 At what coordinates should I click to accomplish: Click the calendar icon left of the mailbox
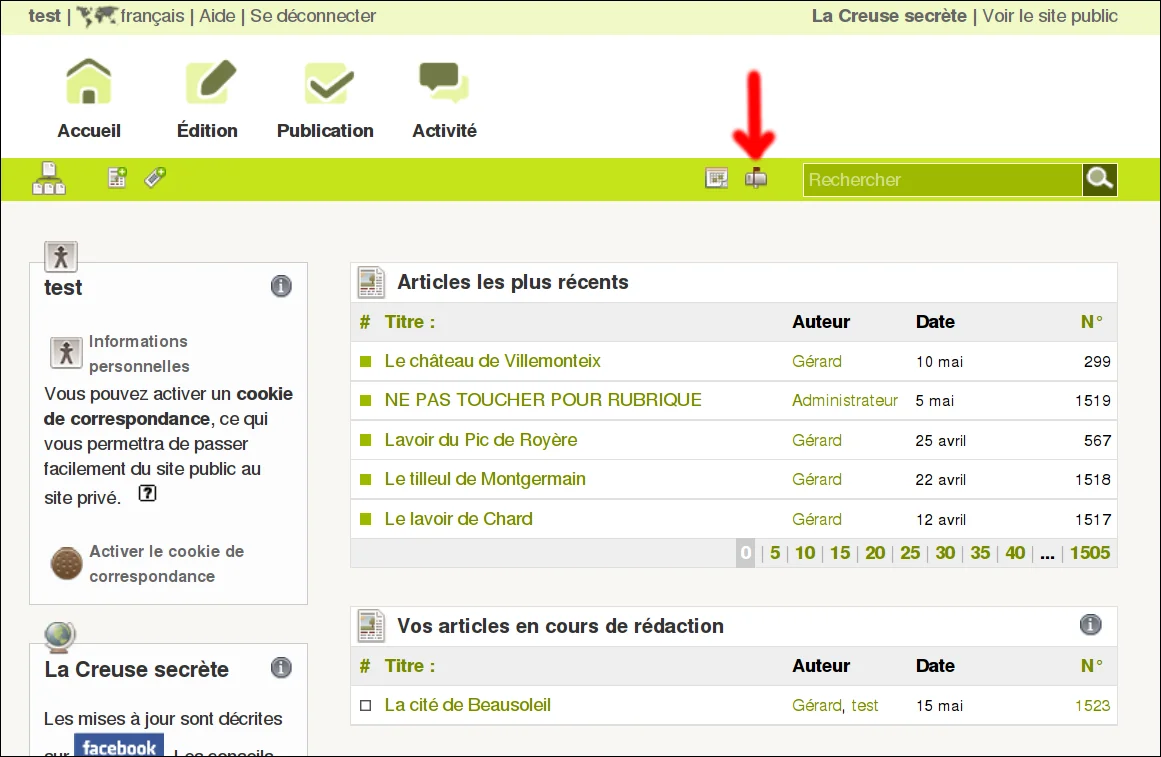point(717,179)
